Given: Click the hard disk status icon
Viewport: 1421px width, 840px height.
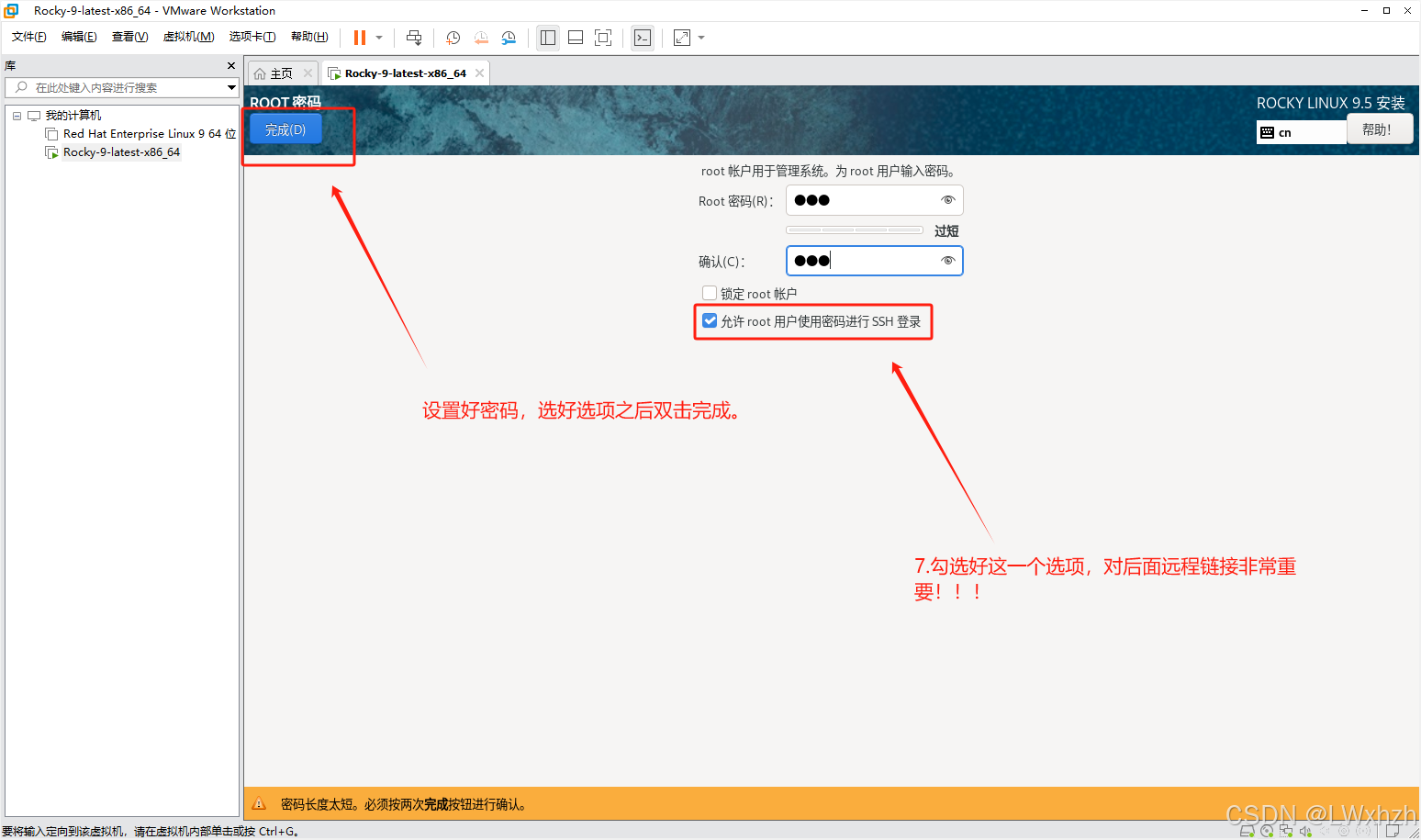Looking at the screenshot, I should point(1247,831).
